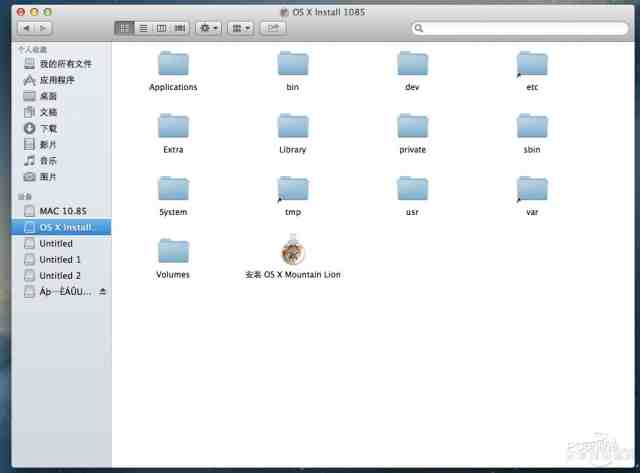This screenshot has height=473, width=640.
Task: Open Documents in the sidebar
Action: (x=61, y=112)
